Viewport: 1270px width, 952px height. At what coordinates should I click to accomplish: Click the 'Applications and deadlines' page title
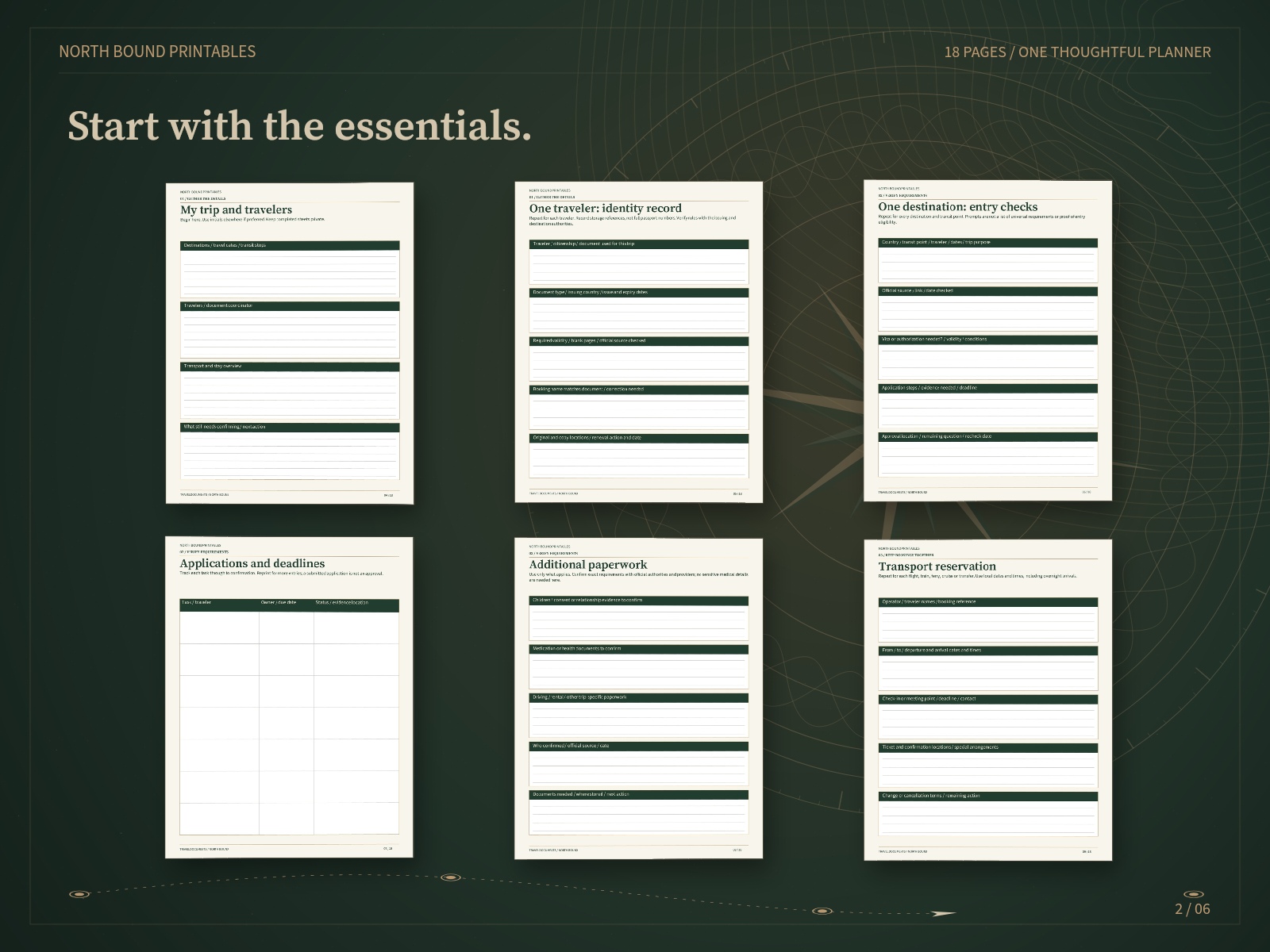(x=252, y=564)
